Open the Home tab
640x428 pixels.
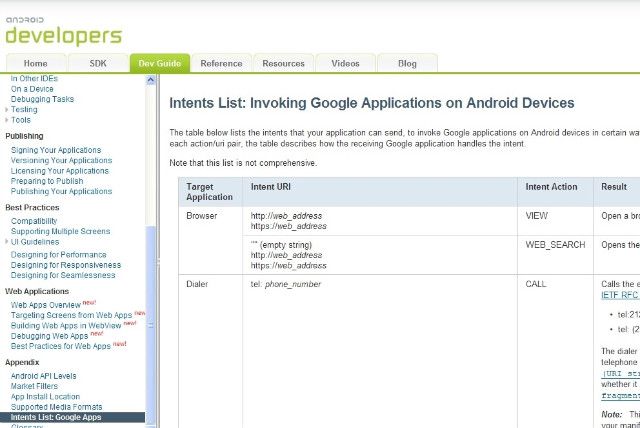tap(36, 63)
